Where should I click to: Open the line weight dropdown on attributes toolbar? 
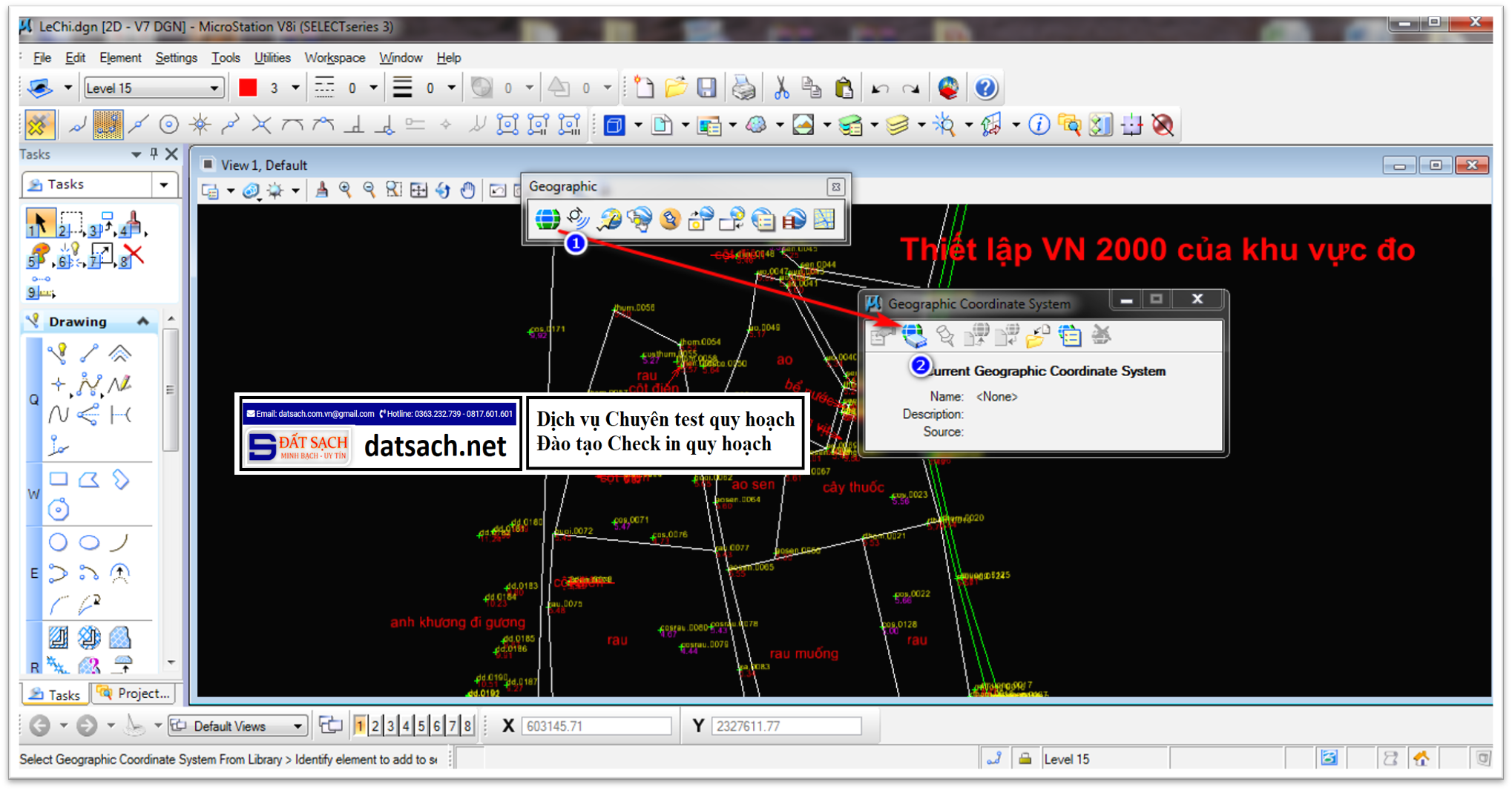(x=450, y=87)
